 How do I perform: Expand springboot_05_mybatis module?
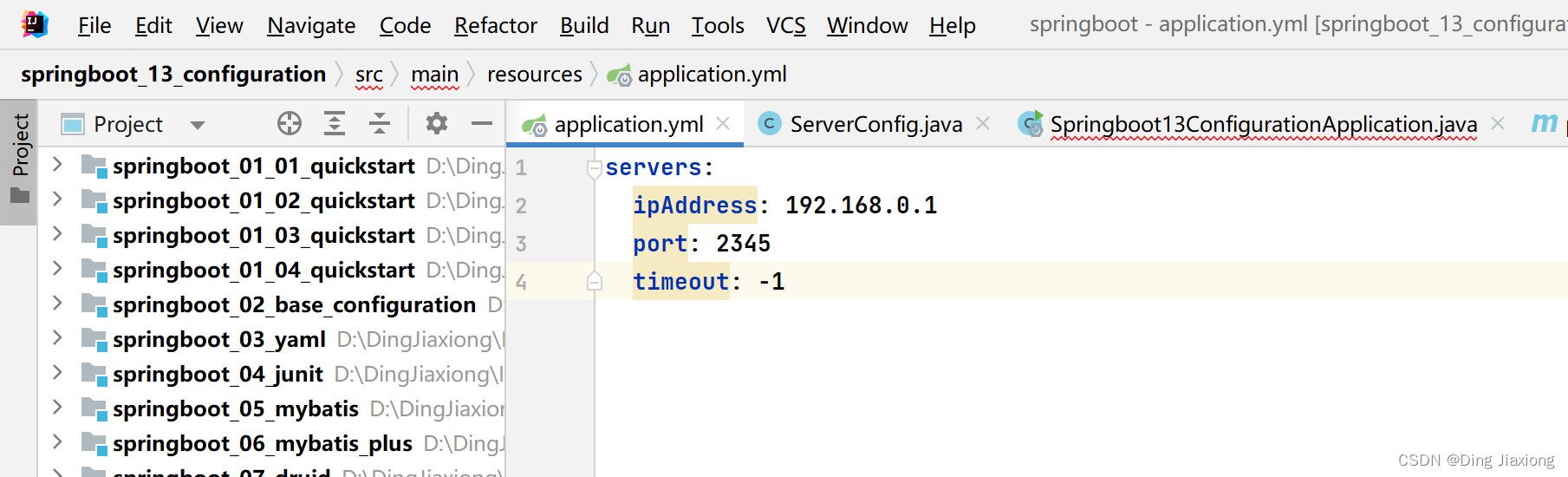[57, 408]
